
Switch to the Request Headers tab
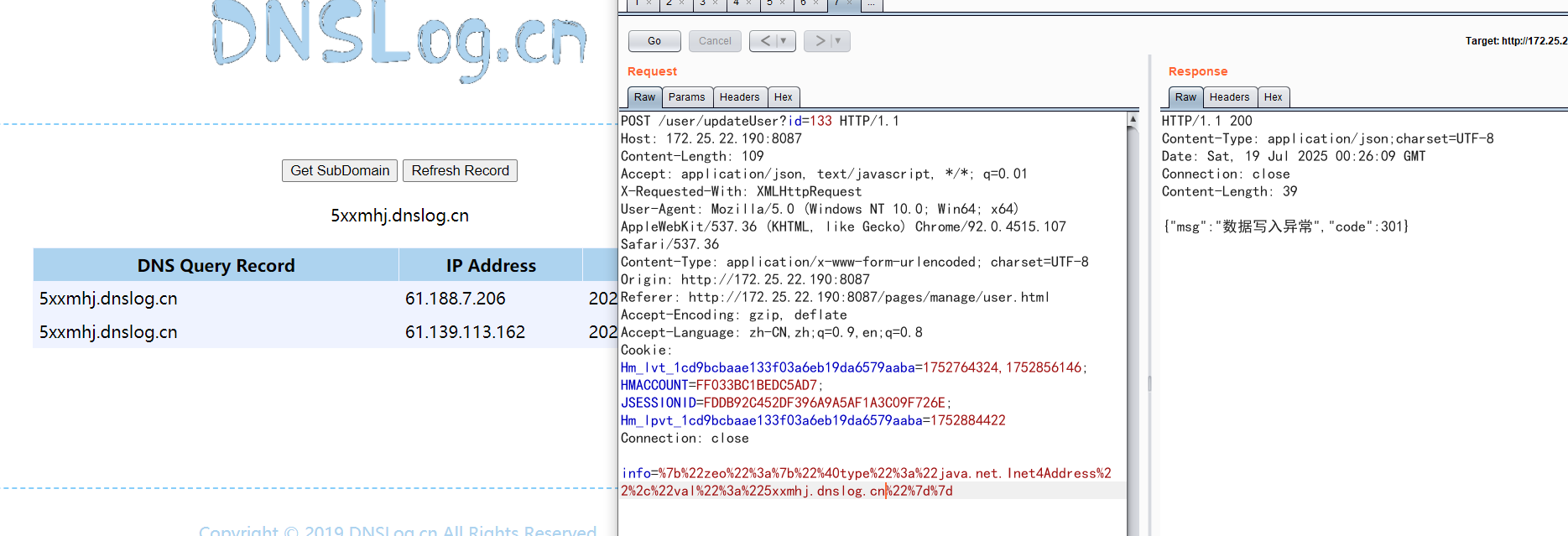(739, 97)
